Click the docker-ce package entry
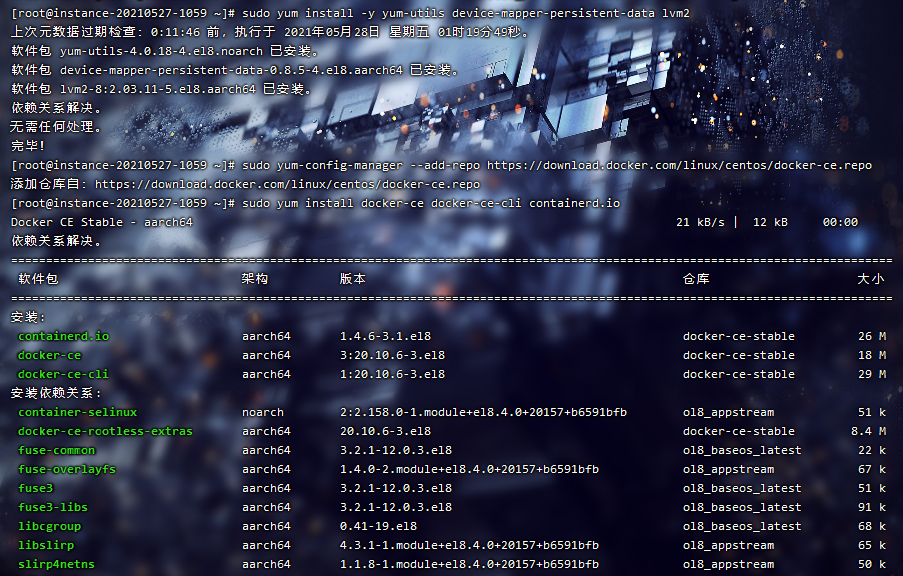This screenshot has height=576, width=903. (x=50, y=355)
